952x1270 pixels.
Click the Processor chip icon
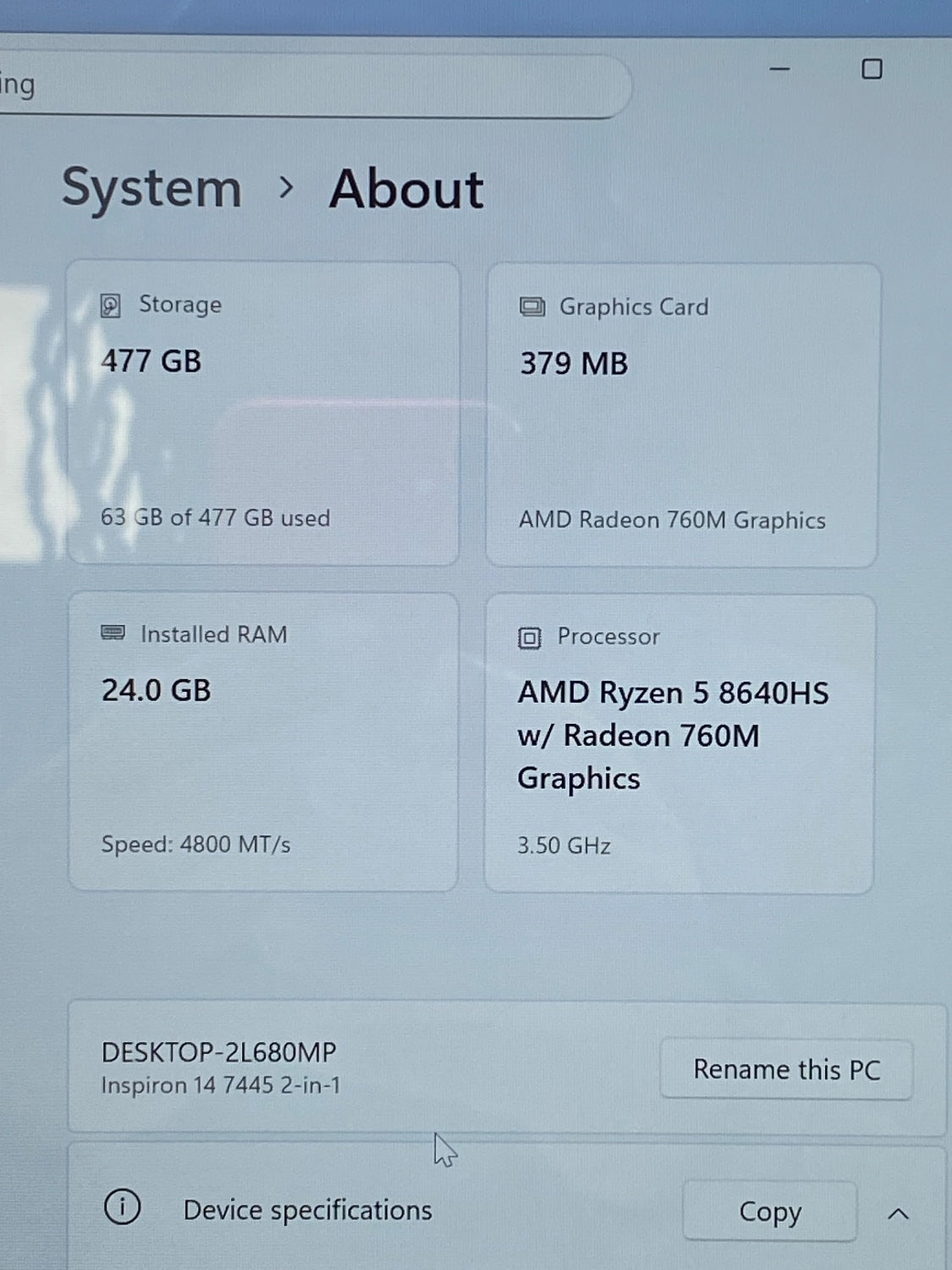[529, 638]
